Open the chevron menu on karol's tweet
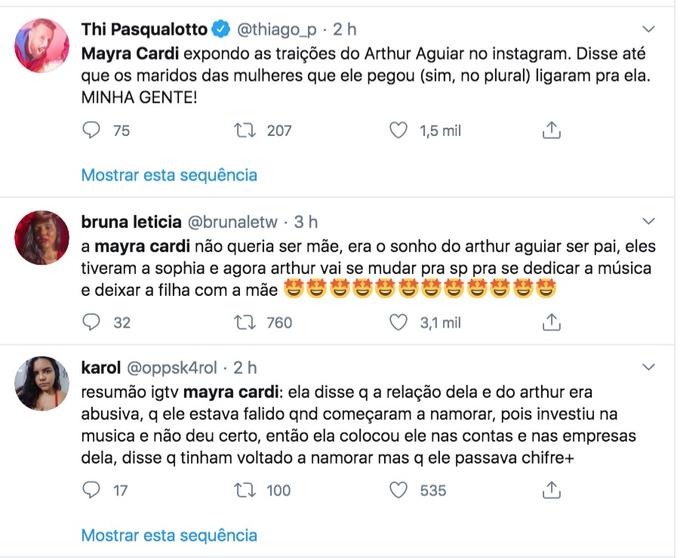680x558 pixels. (649, 367)
